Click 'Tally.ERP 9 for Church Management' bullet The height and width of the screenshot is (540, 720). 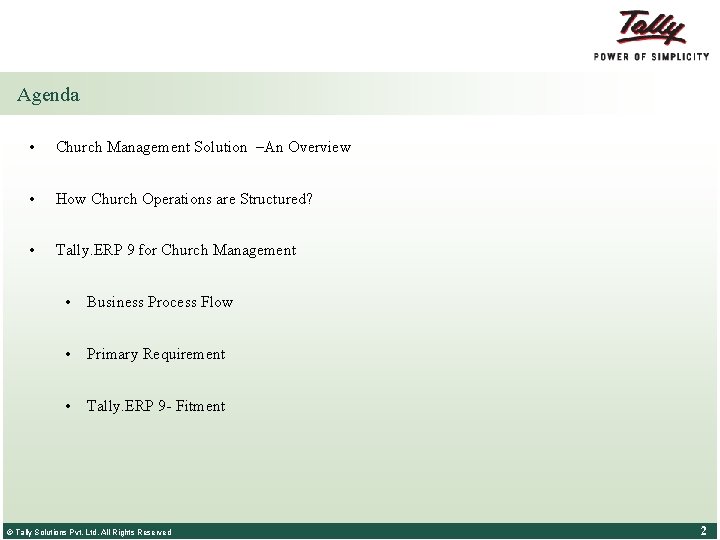(x=176, y=250)
